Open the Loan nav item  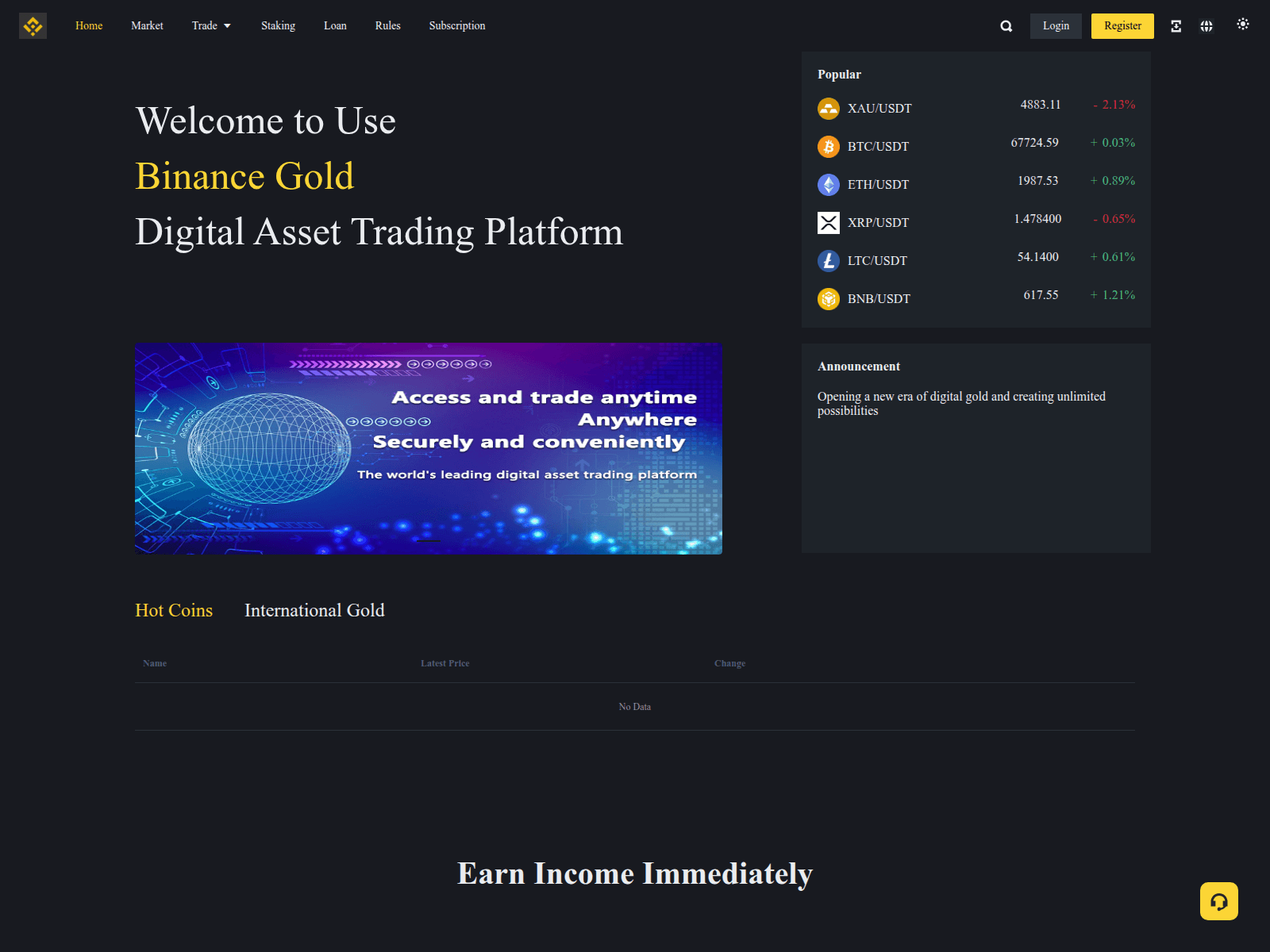335,26
